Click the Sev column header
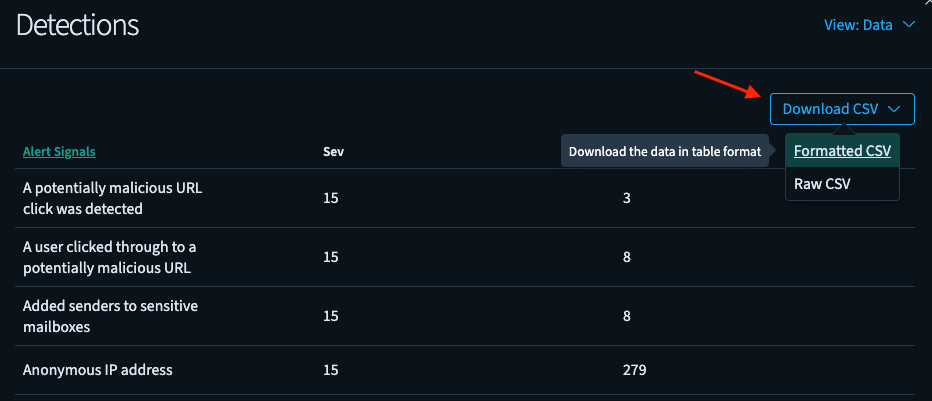The image size is (932, 401). (333, 152)
